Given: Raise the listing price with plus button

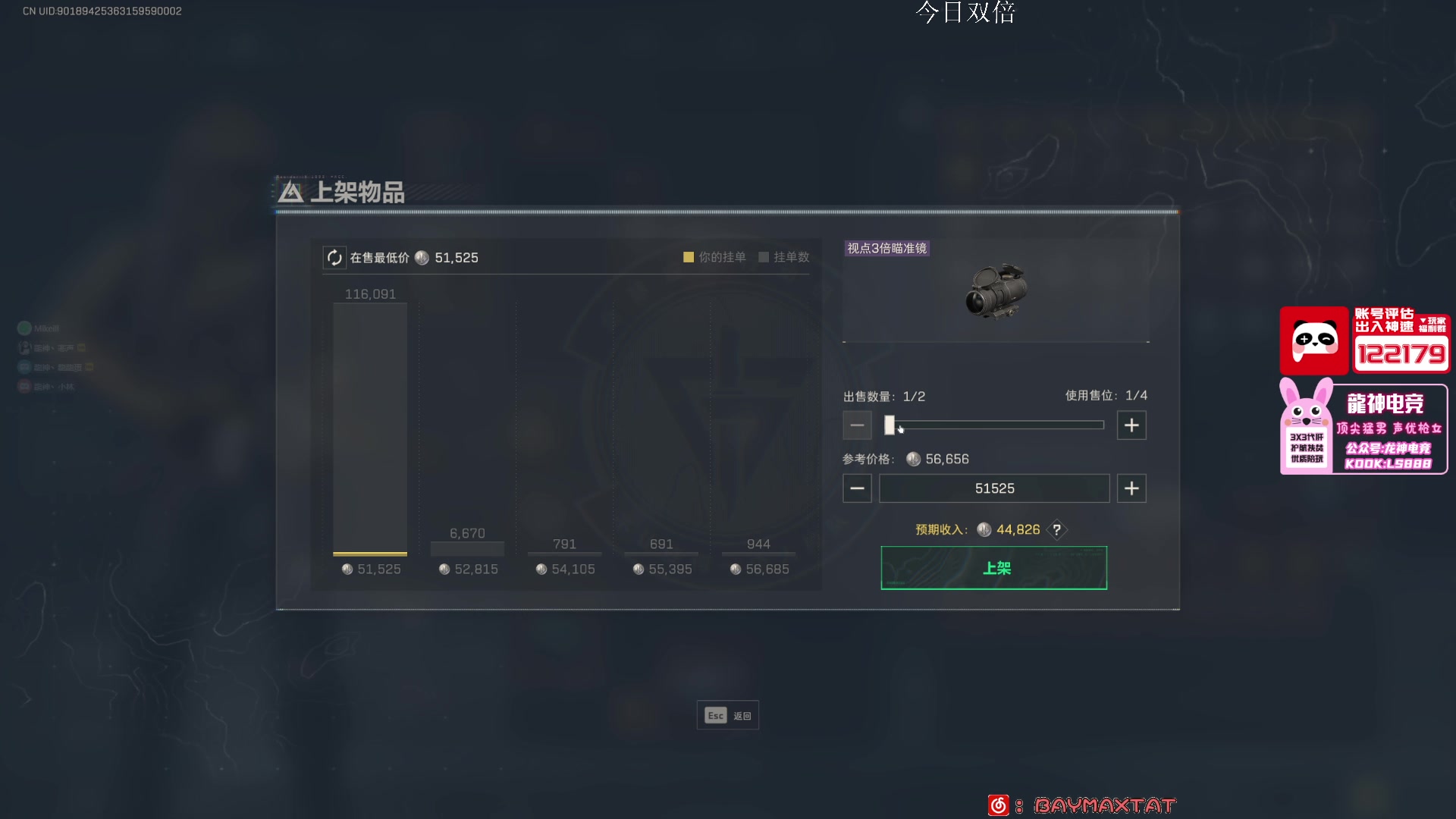Looking at the screenshot, I should coord(1131,488).
